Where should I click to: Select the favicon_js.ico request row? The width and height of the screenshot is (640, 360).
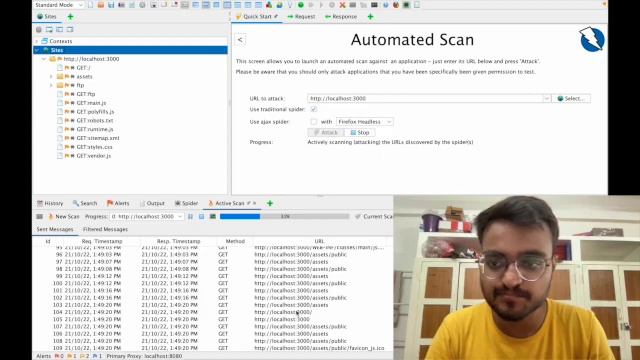[x=212, y=348]
